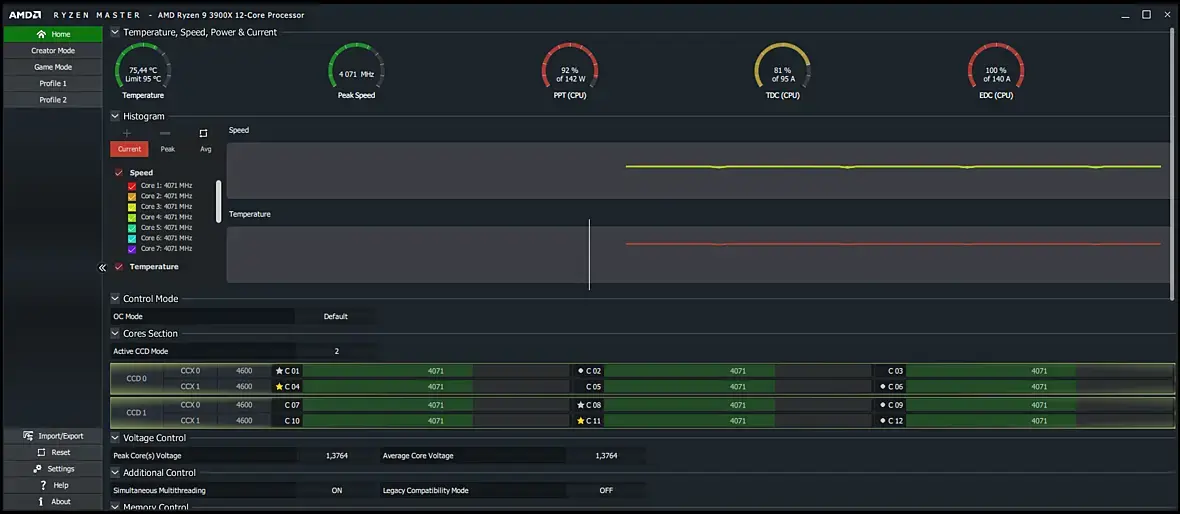
Task: Open the Game Mode profile
Action: point(53,67)
